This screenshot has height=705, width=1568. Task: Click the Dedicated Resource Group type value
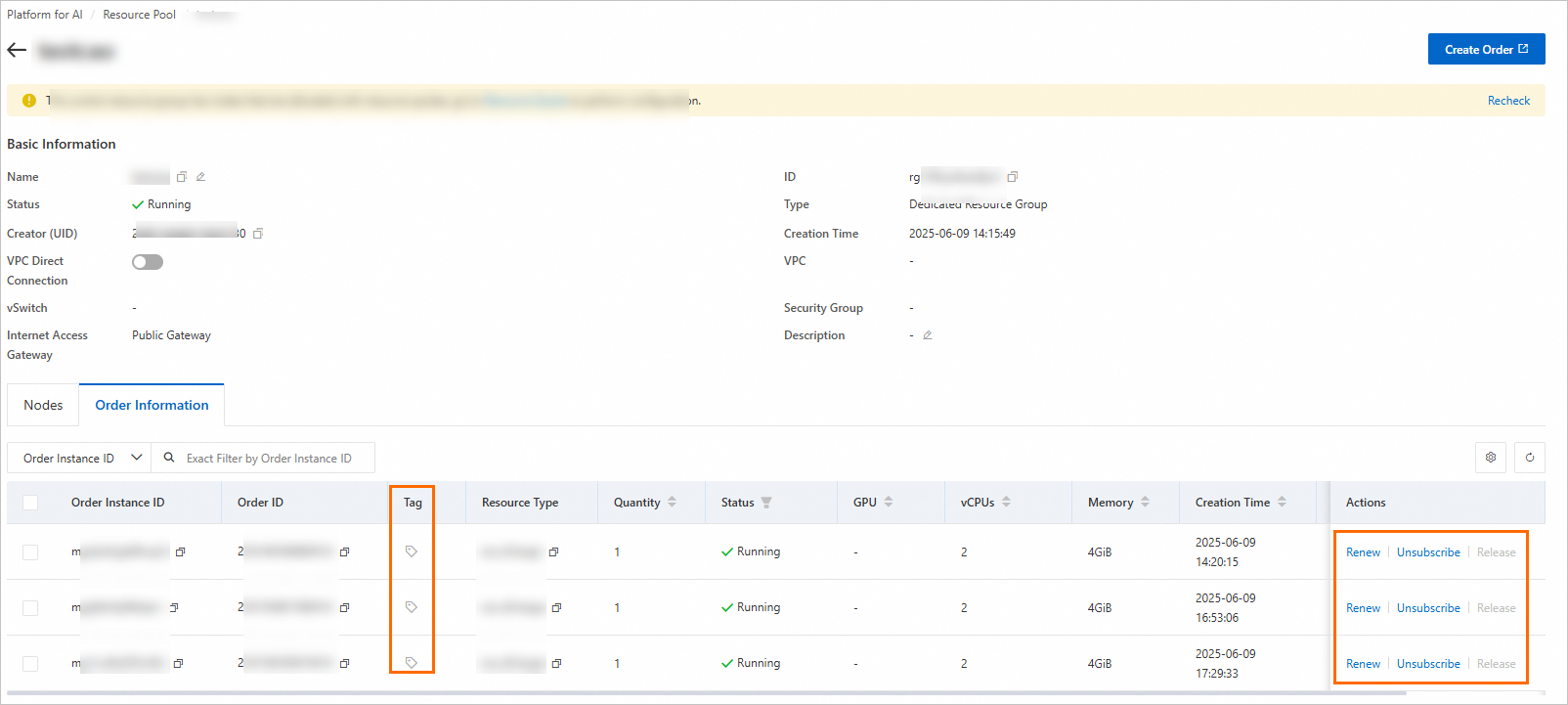(x=978, y=204)
